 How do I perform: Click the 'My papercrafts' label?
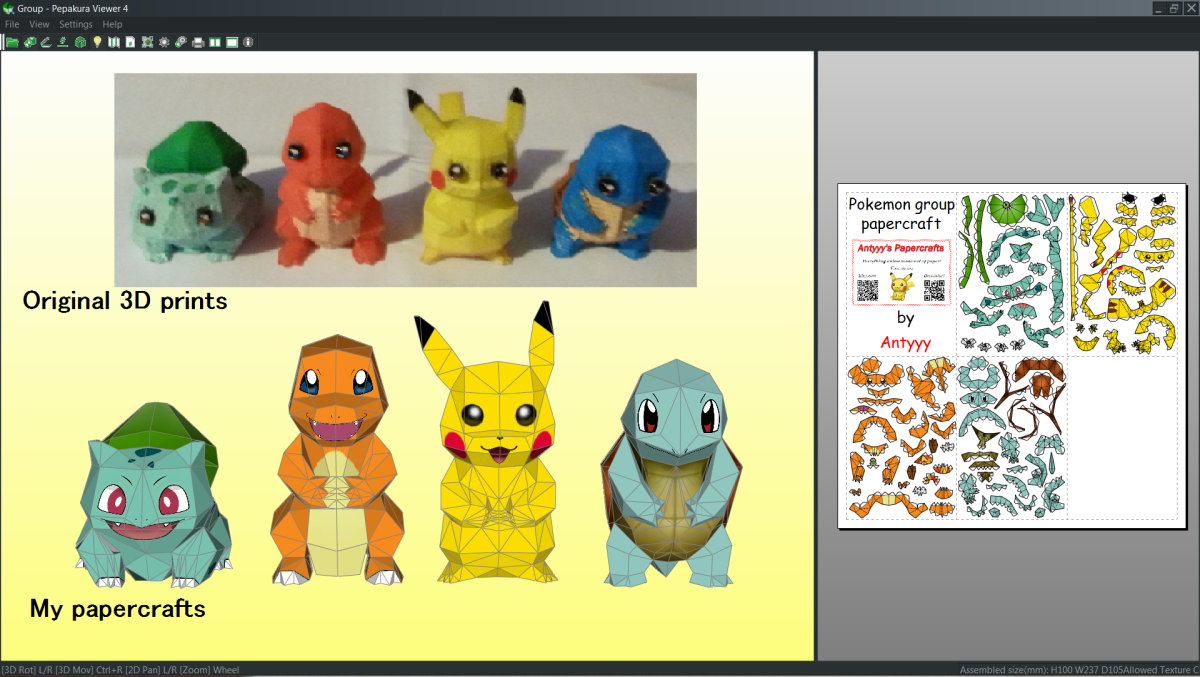coord(118,608)
